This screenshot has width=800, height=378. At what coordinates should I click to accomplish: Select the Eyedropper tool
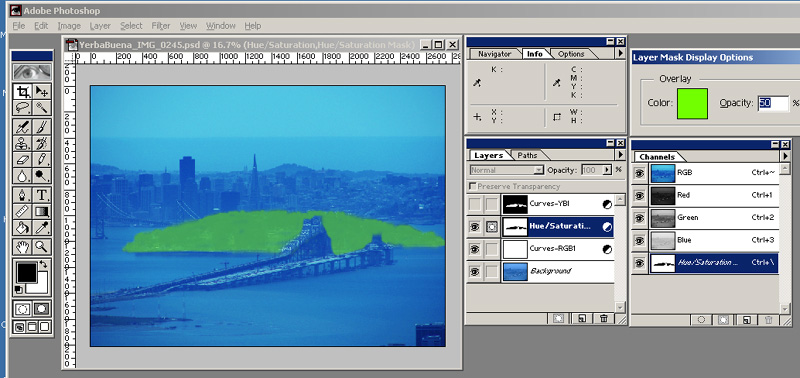point(41,227)
